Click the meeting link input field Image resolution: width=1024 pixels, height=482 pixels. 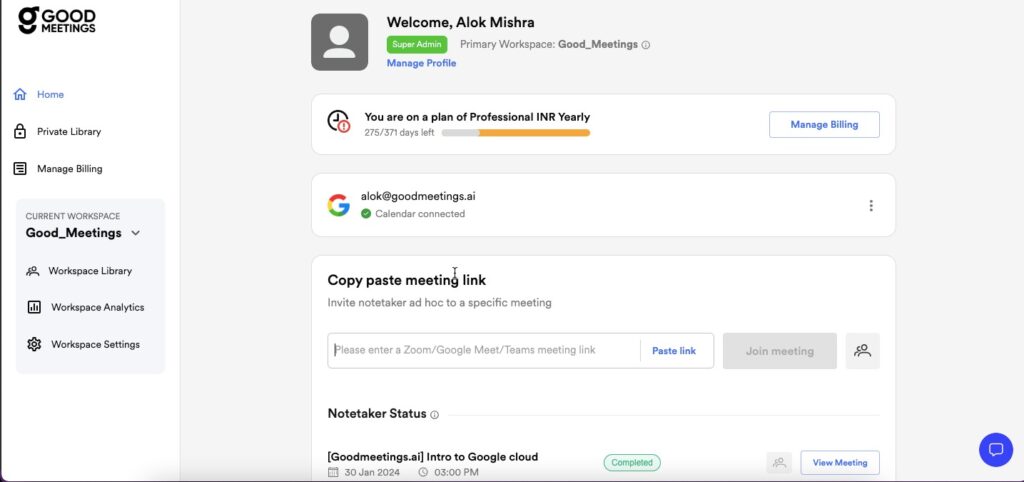point(484,351)
